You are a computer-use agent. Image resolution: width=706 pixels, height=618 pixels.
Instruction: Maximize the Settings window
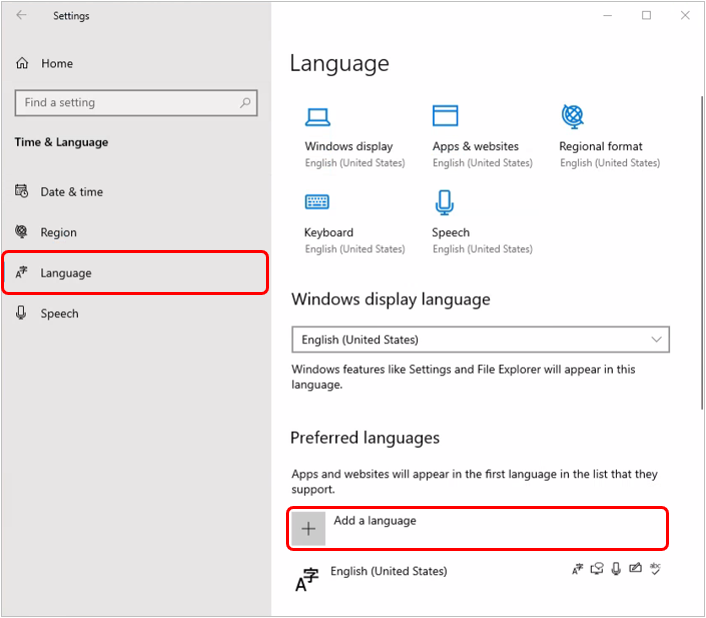[646, 15]
